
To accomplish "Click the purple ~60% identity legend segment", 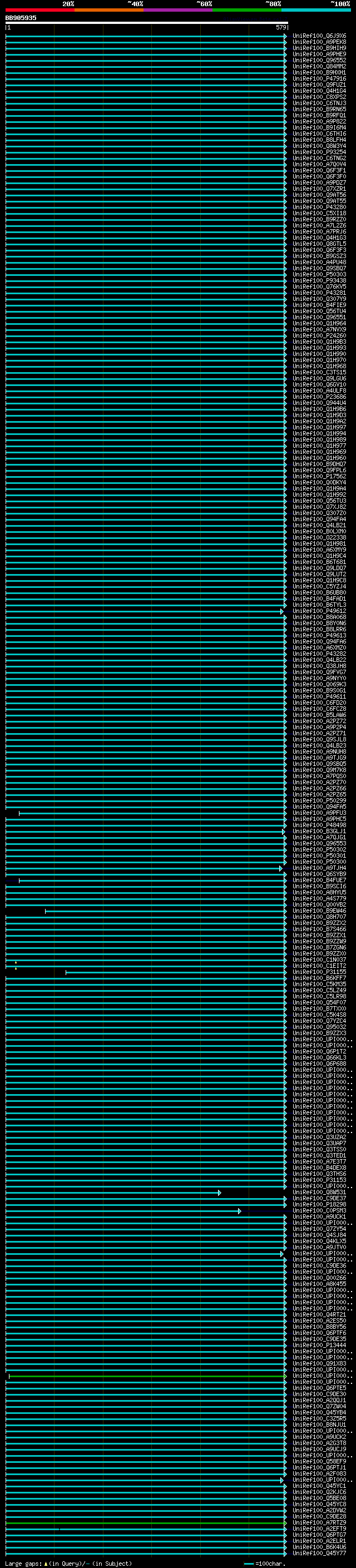I will [x=179, y=10].
